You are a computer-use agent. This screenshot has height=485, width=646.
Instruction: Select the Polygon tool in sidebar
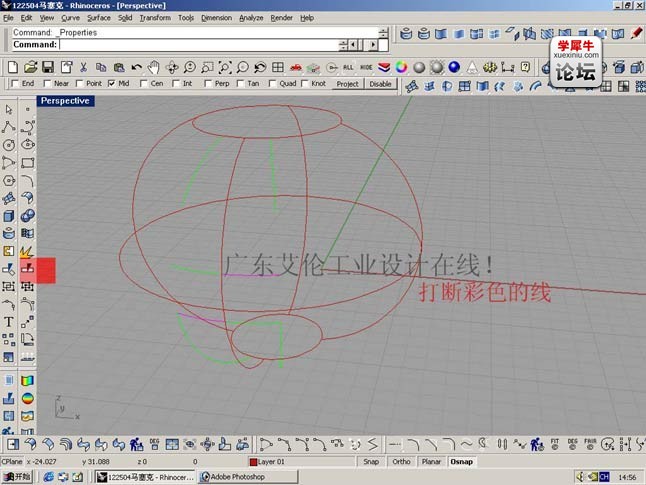point(9,180)
